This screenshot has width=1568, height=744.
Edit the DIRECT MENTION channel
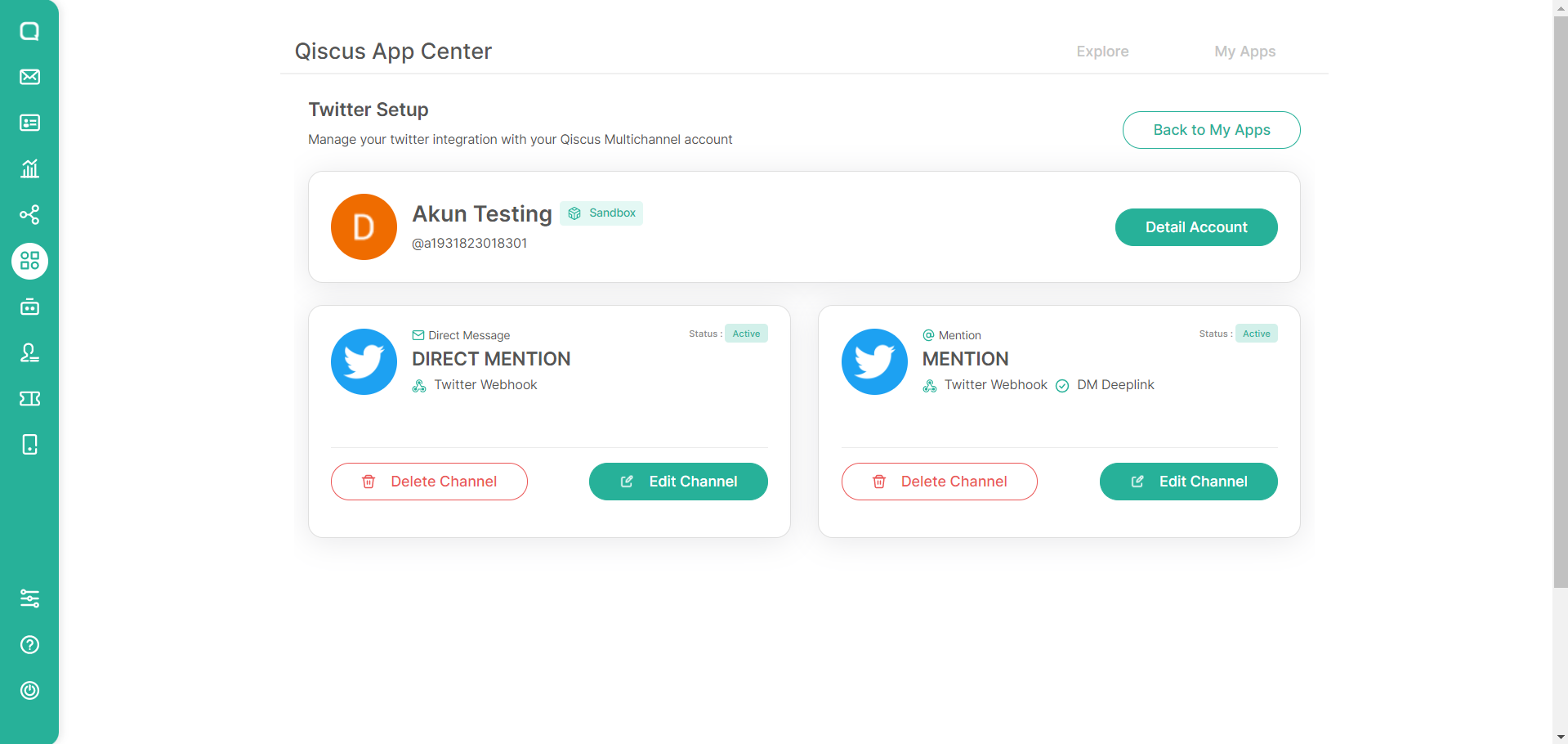(677, 482)
